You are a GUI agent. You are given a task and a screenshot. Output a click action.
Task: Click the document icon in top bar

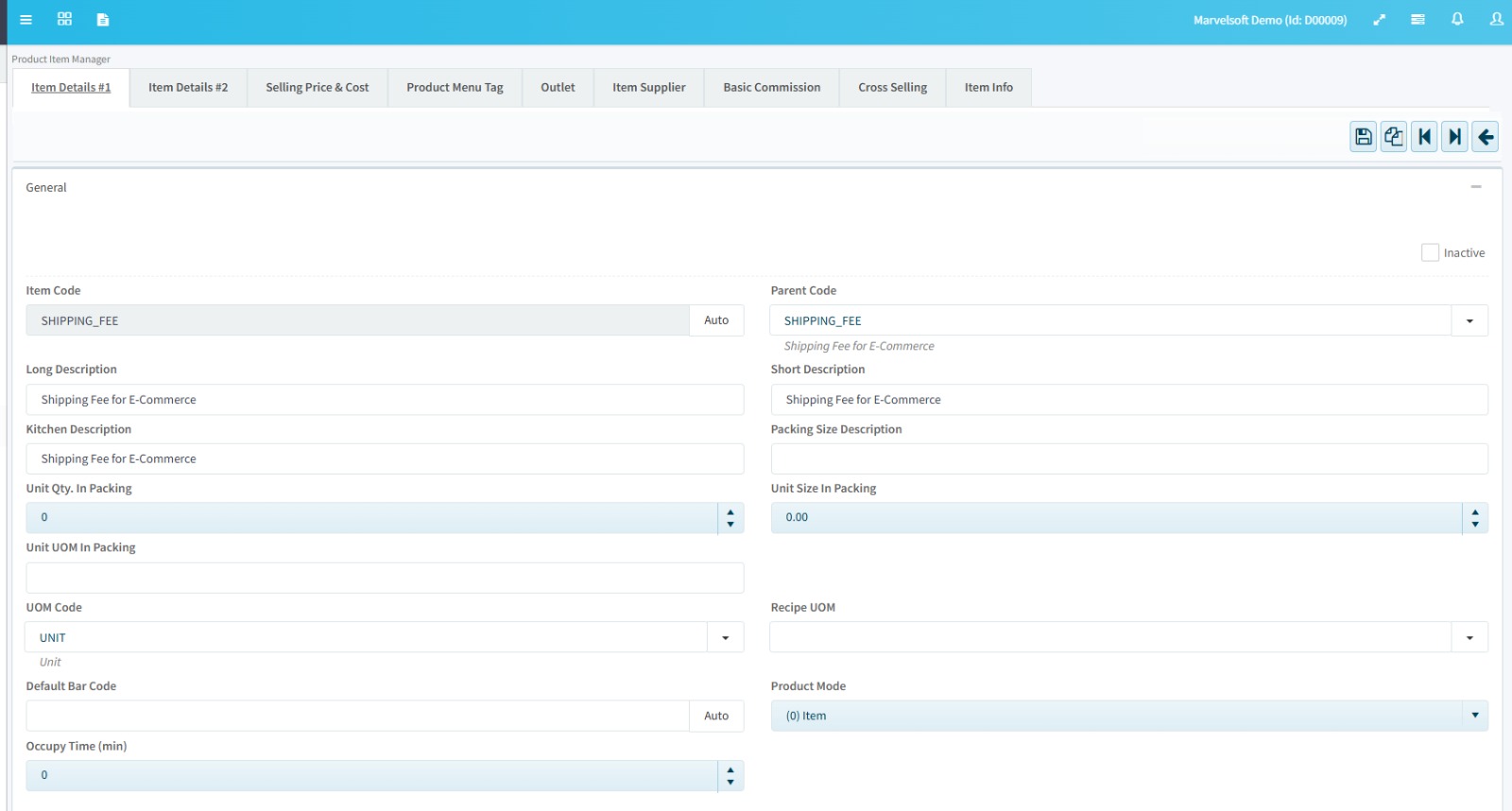(103, 20)
